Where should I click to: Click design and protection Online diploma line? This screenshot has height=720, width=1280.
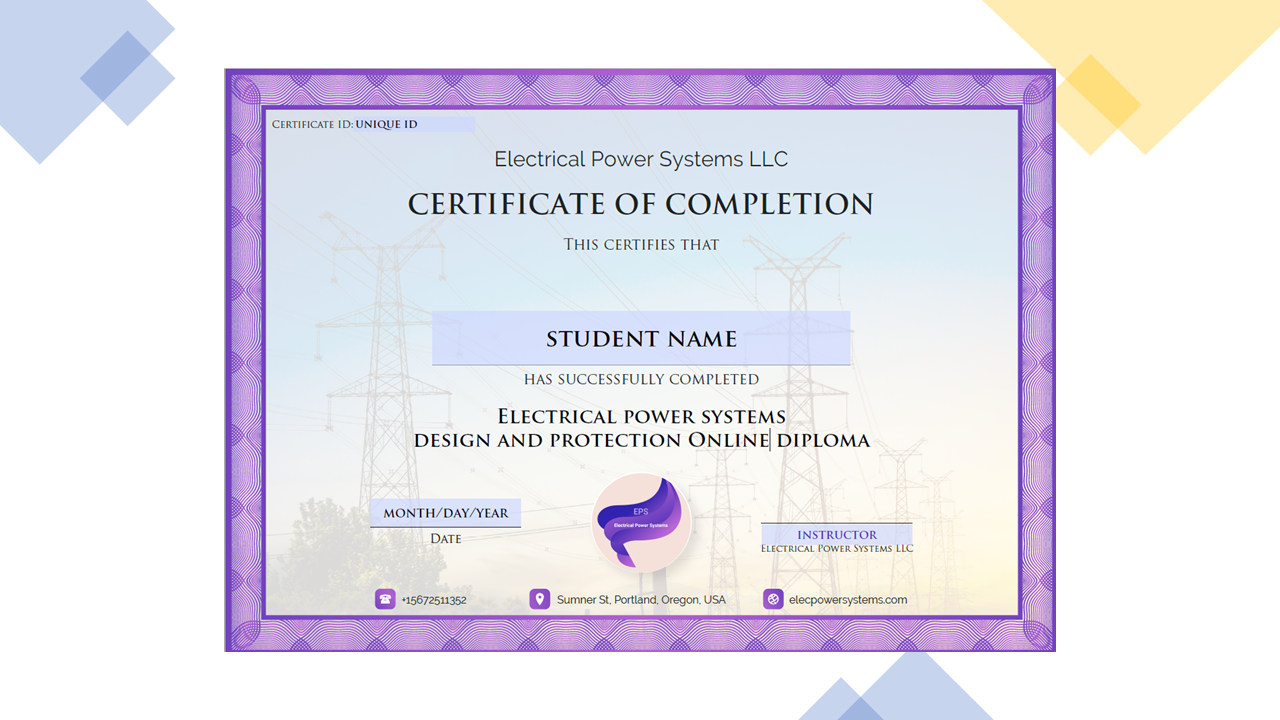click(641, 440)
